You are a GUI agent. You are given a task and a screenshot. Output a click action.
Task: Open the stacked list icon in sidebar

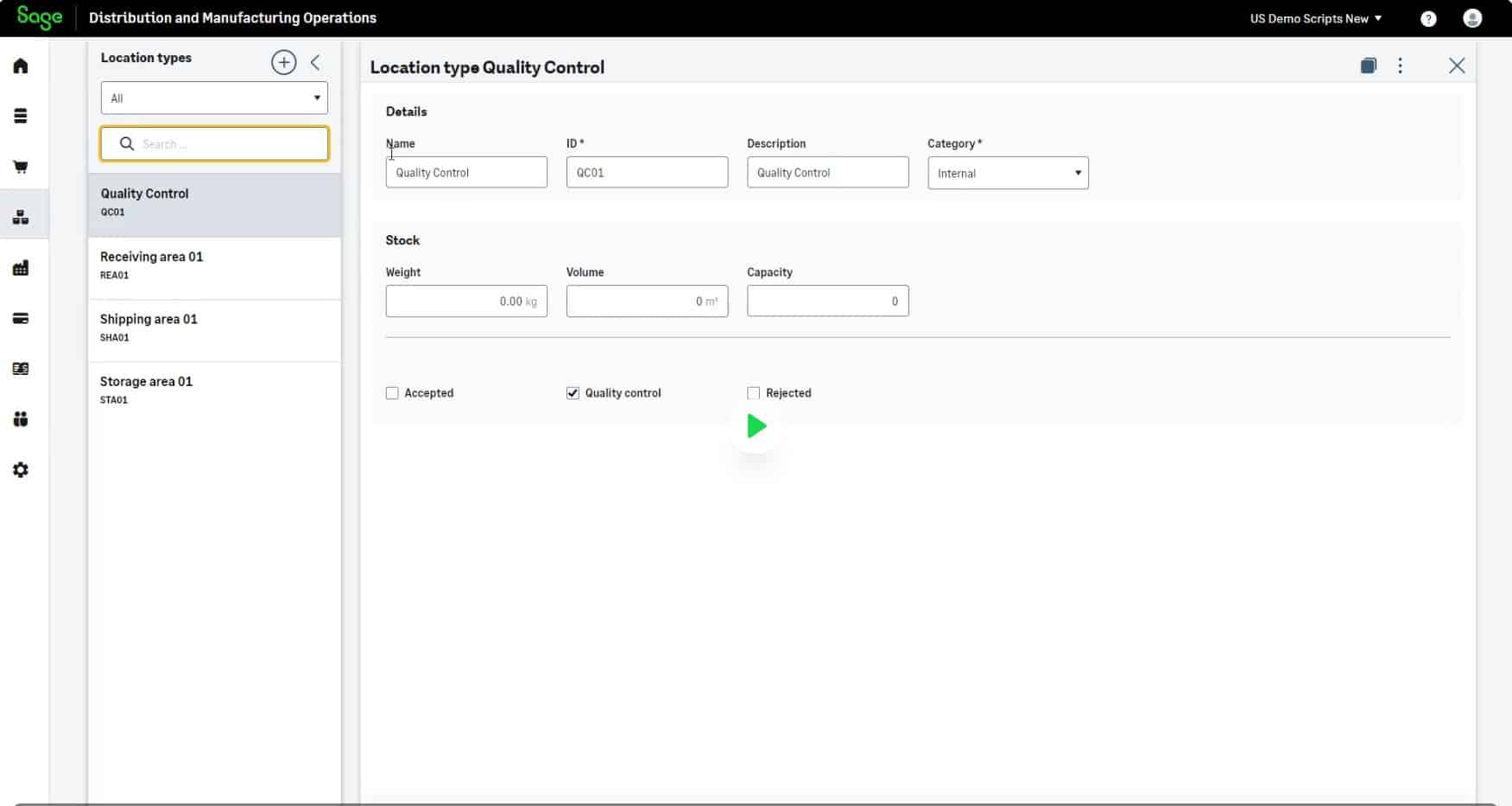(x=21, y=116)
